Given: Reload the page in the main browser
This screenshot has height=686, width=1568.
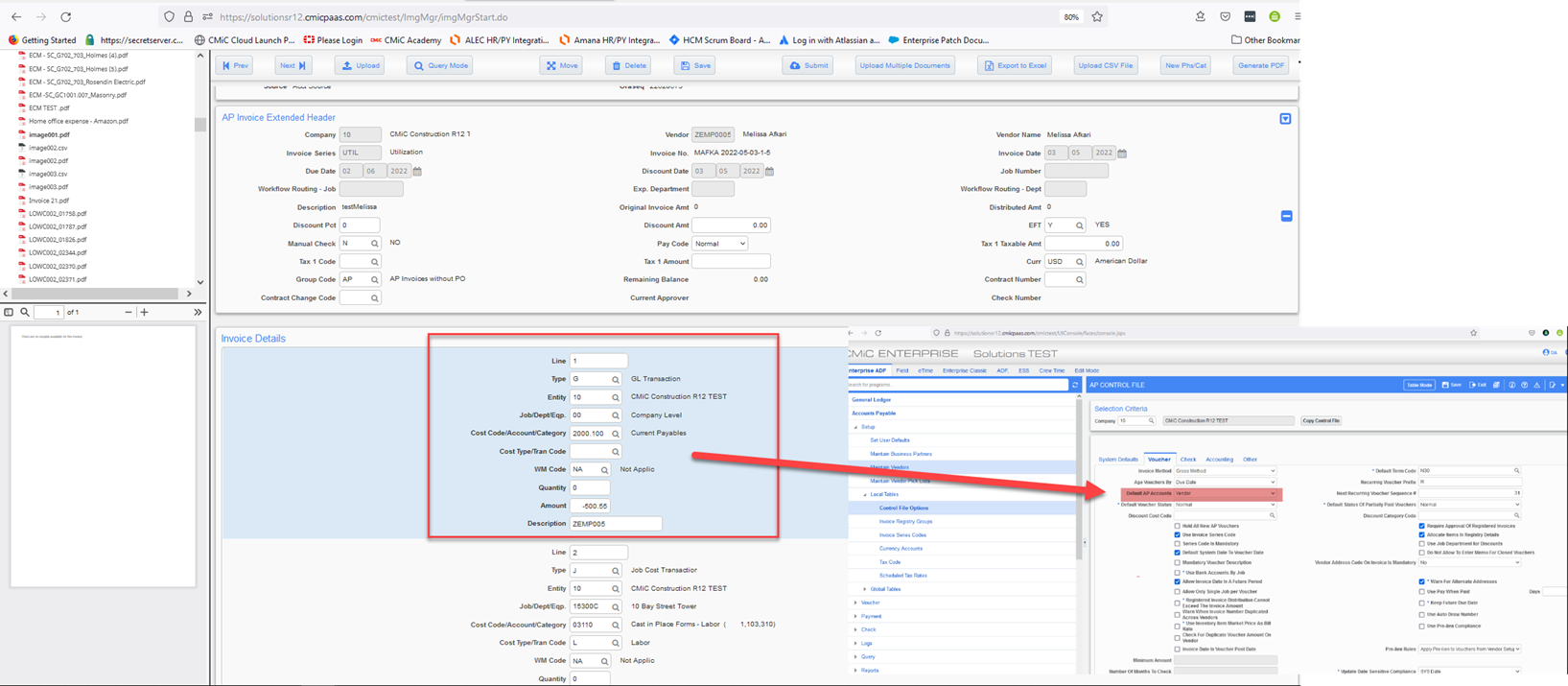Looking at the screenshot, I should pos(65,17).
